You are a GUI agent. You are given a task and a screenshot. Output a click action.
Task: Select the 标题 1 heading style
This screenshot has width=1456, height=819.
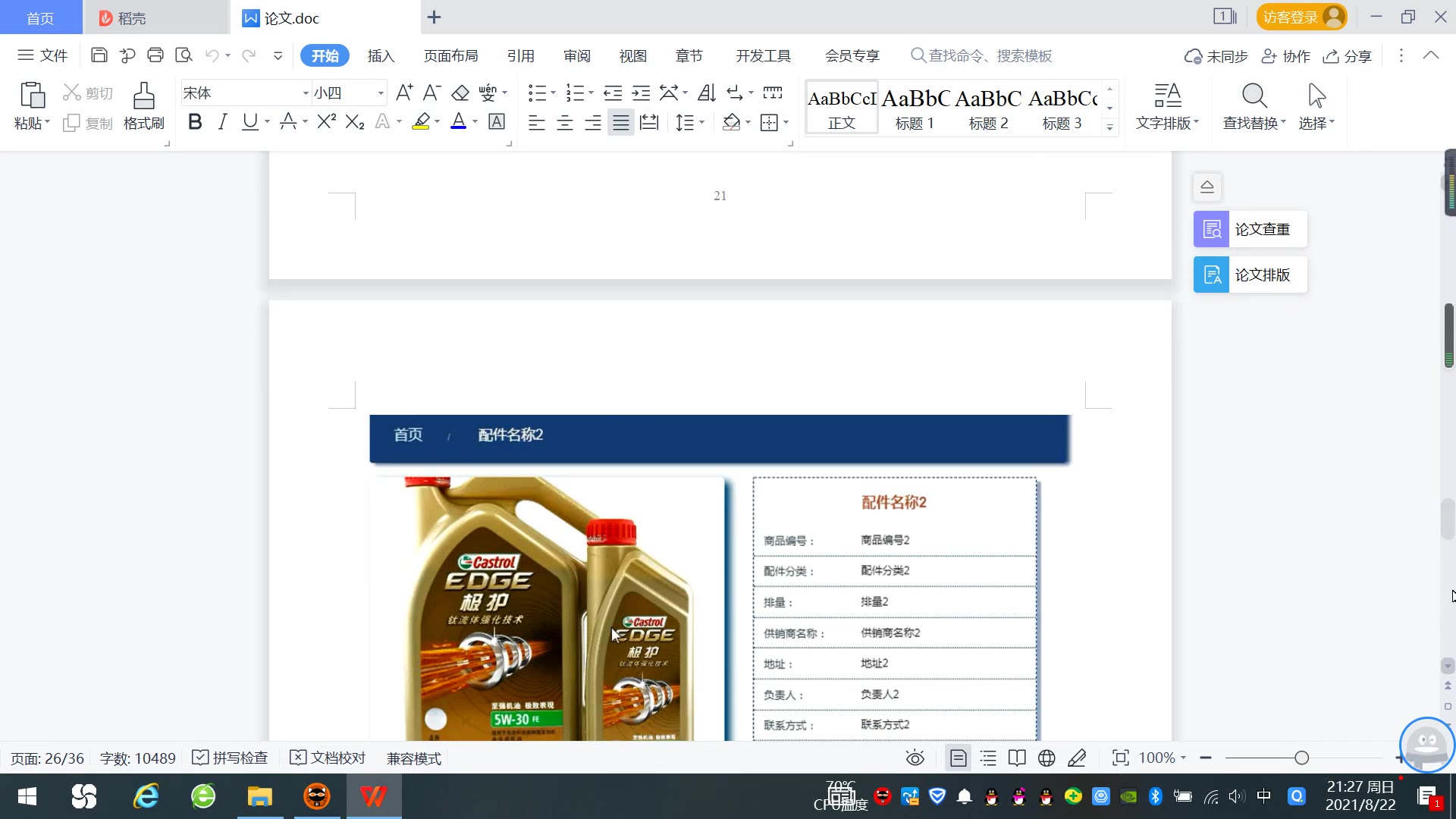pyautogui.click(x=915, y=108)
